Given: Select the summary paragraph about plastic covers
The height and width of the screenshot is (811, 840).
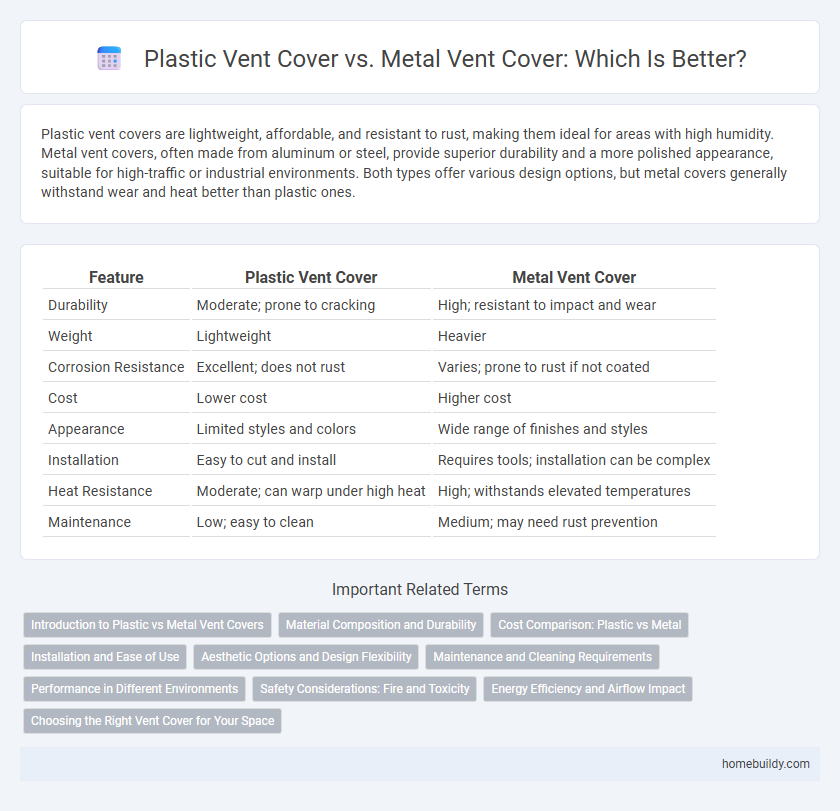Looking at the screenshot, I should [413, 162].
